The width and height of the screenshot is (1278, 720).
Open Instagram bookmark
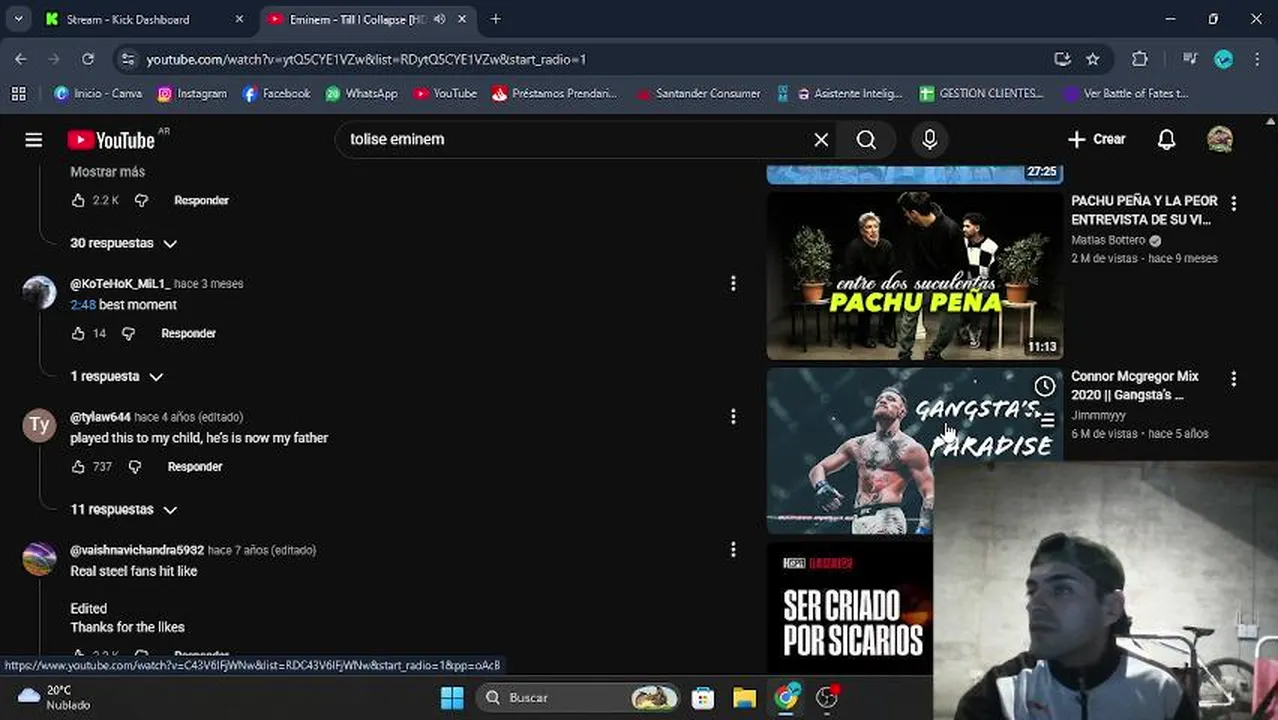pyautogui.click(x=192, y=93)
